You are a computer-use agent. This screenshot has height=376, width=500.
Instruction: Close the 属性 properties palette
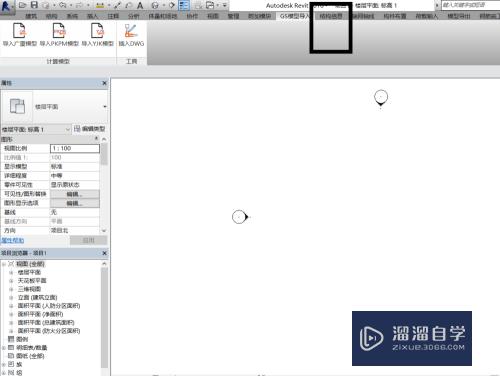(x=104, y=83)
